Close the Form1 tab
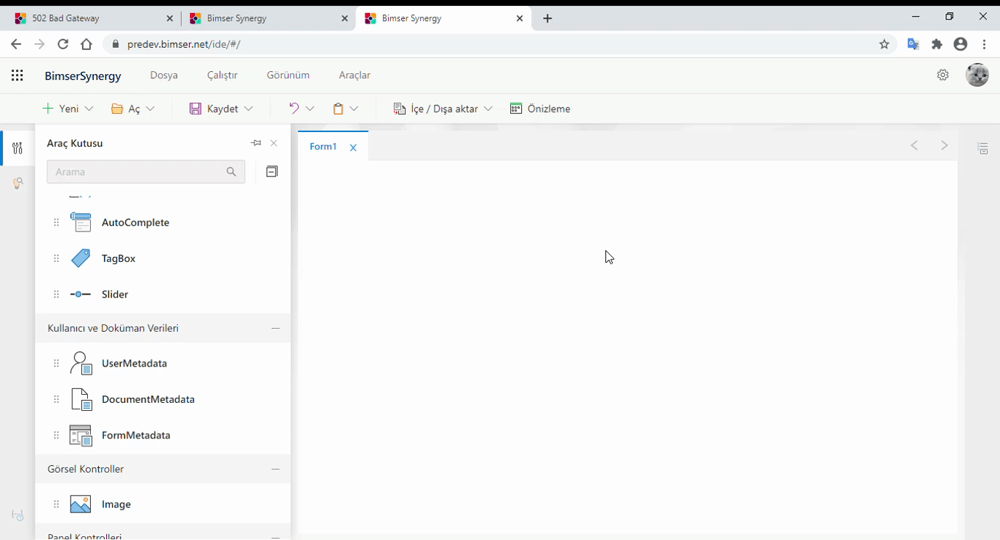The image size is (1000, 540). click(x=353, y=148)
